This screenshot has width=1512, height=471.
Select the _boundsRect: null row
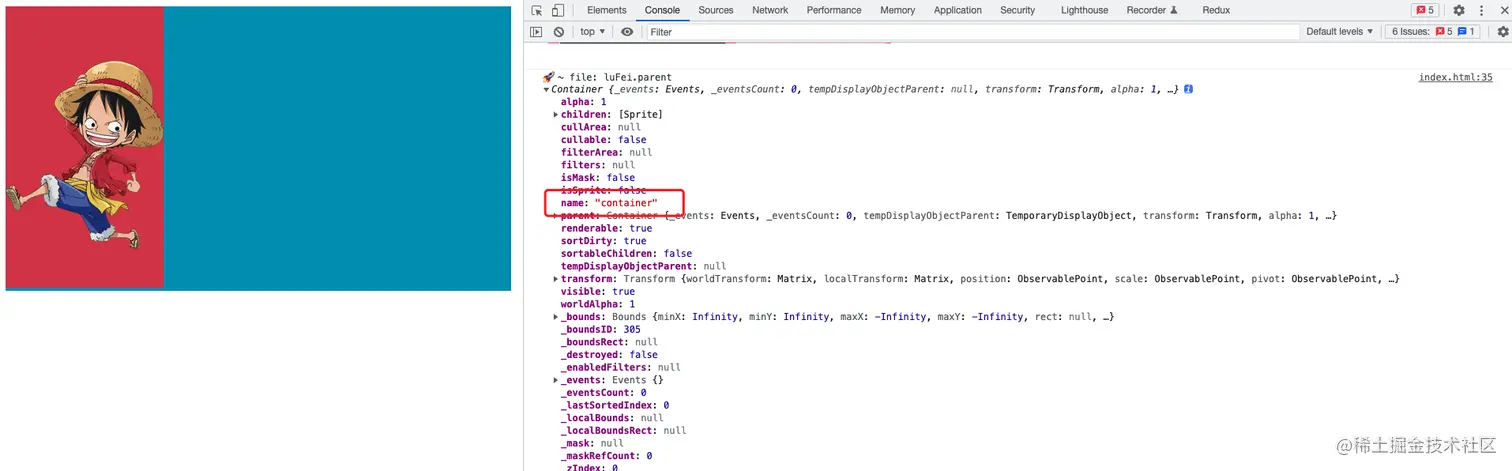tap(610, 342)
